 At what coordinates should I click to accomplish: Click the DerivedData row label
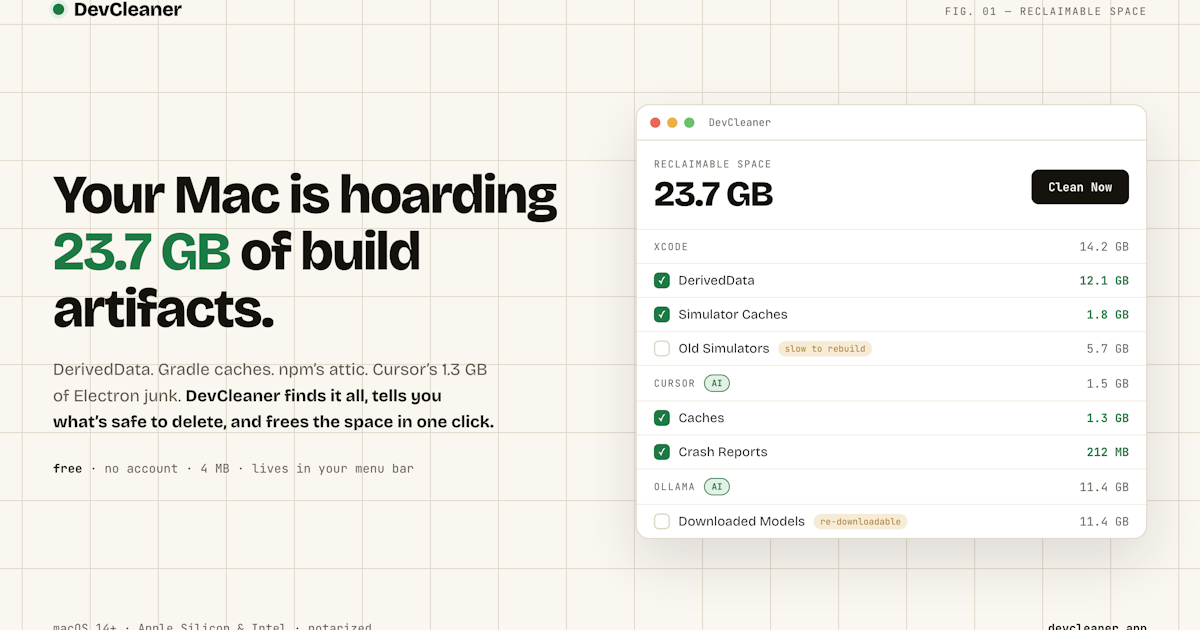click(716, 280)
